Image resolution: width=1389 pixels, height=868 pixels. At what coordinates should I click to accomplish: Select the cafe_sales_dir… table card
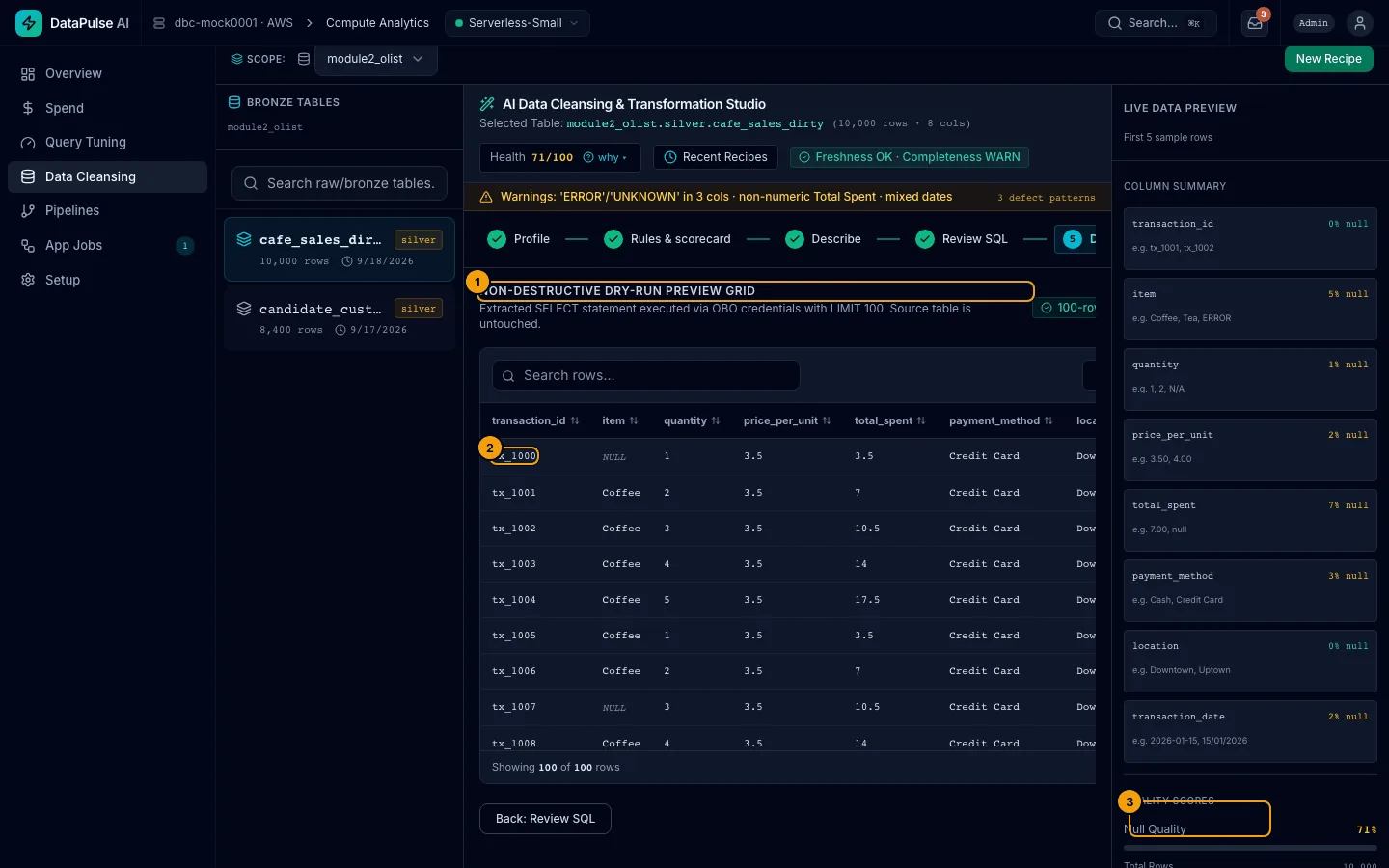[340, 250]
